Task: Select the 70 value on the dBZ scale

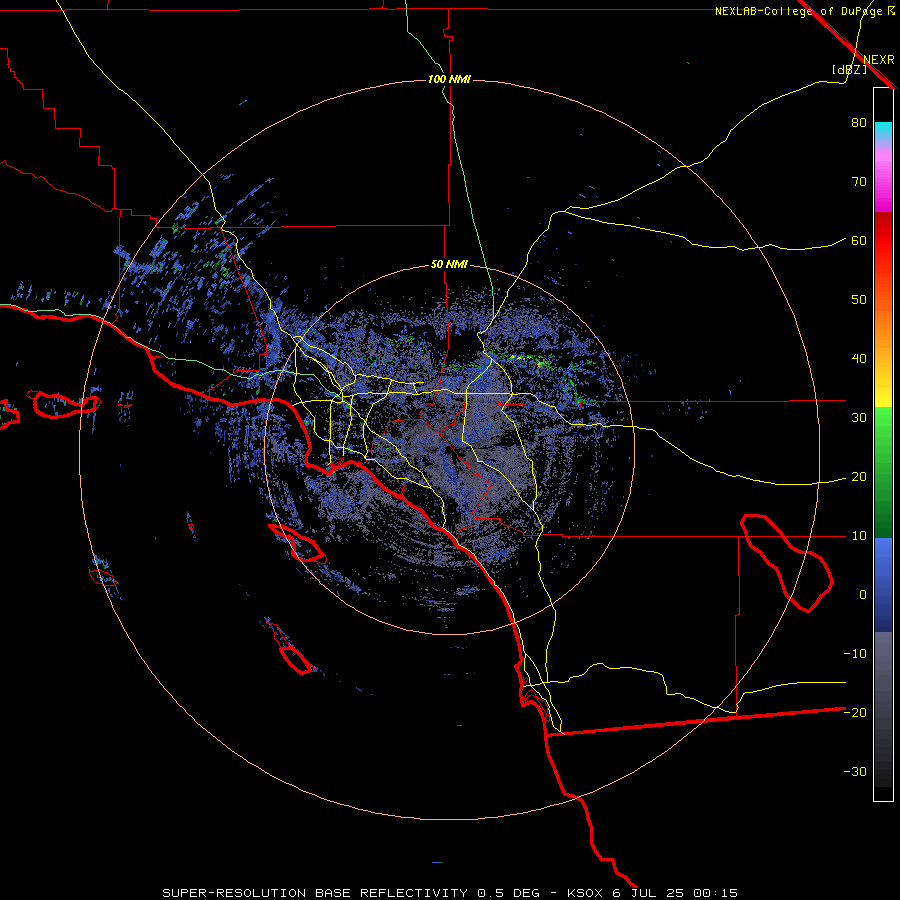Action: 859,182
